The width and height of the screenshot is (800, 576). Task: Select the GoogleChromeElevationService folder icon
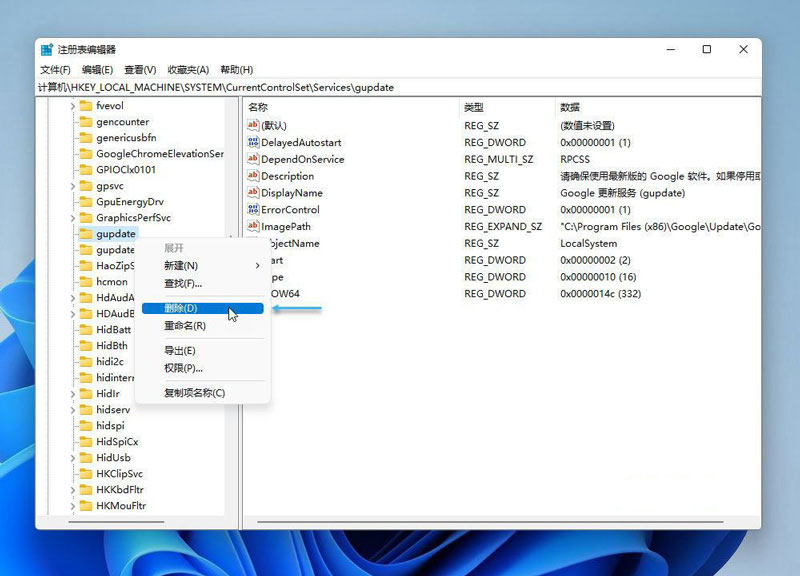tap(86, 154)
